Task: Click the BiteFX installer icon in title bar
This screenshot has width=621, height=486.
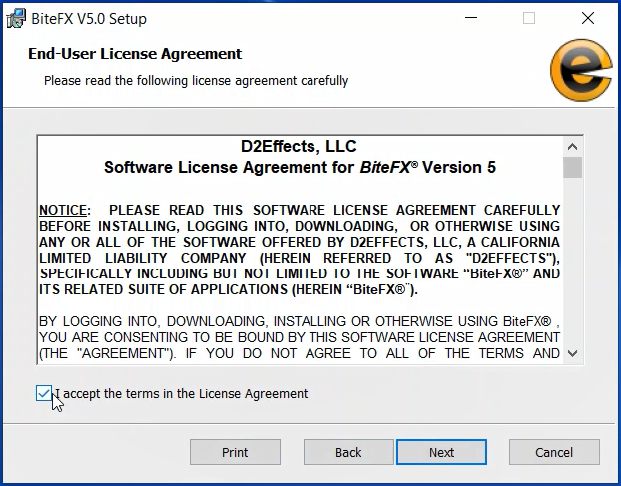Action: coord(16,18)
